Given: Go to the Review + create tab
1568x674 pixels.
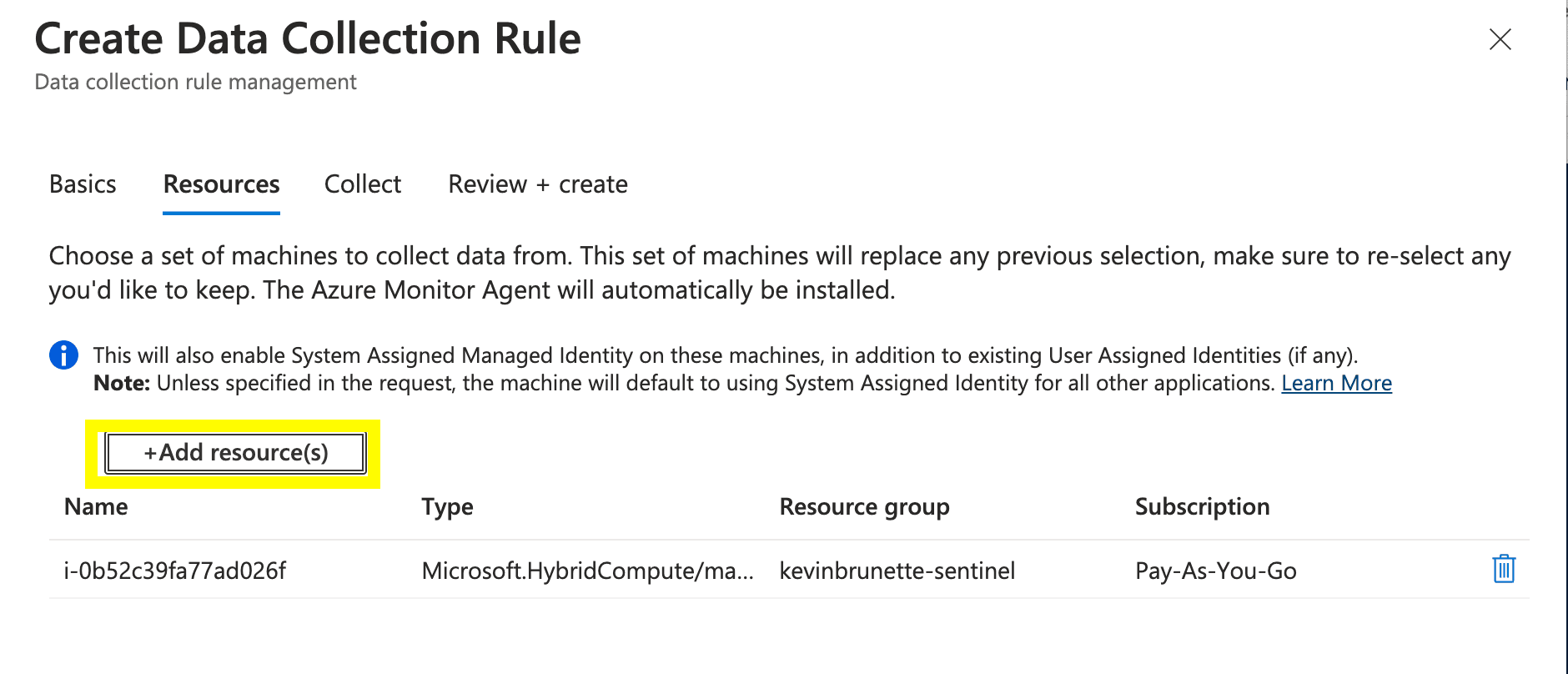Looking at the screenshot, I should (537, 184).
